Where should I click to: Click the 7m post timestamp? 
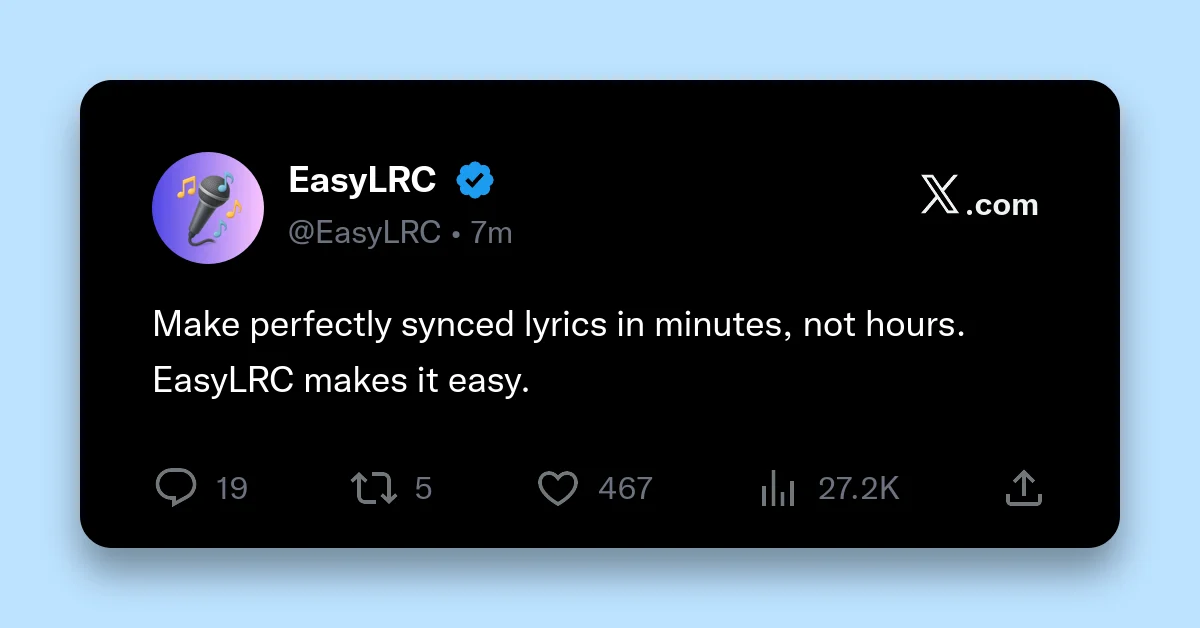pyautogui.click(x=491, y=233)
